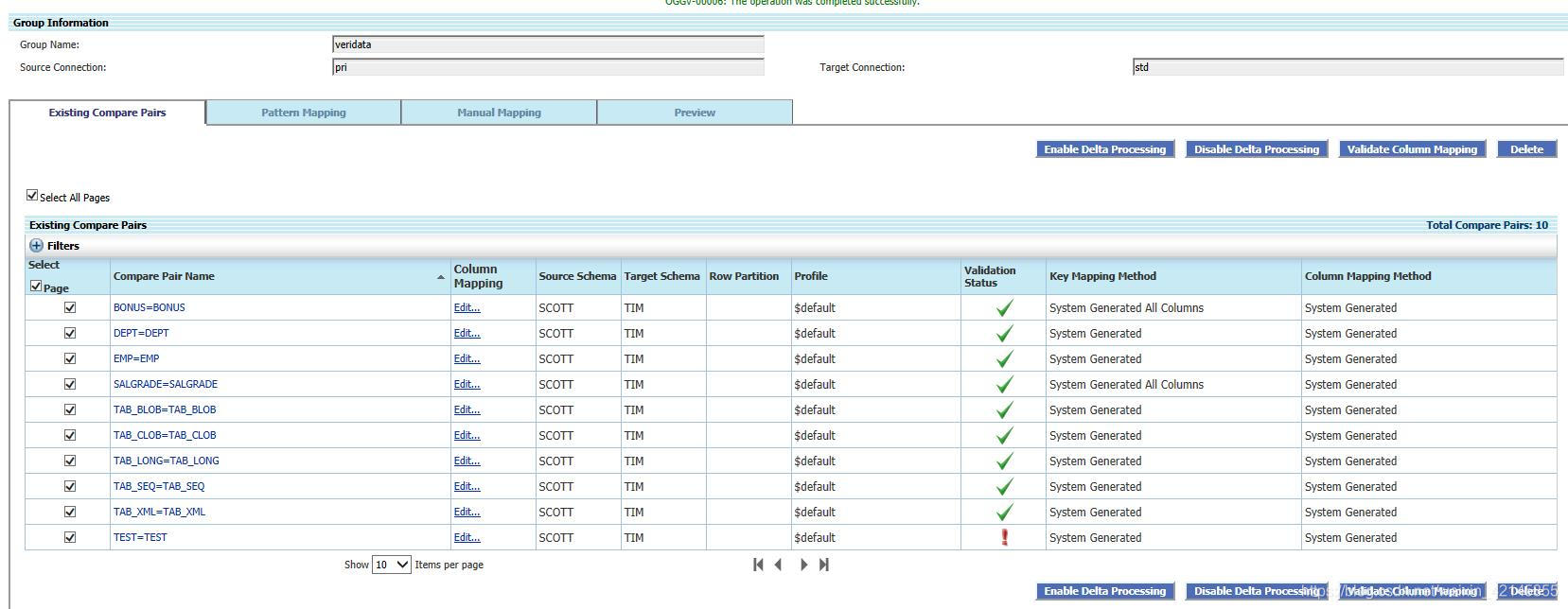Viewport: 1568px width, 609px height.
Task: Uncheck the TAB_SEQ=TAB_SEQ row checkbox
Action: tap(70, 486)
